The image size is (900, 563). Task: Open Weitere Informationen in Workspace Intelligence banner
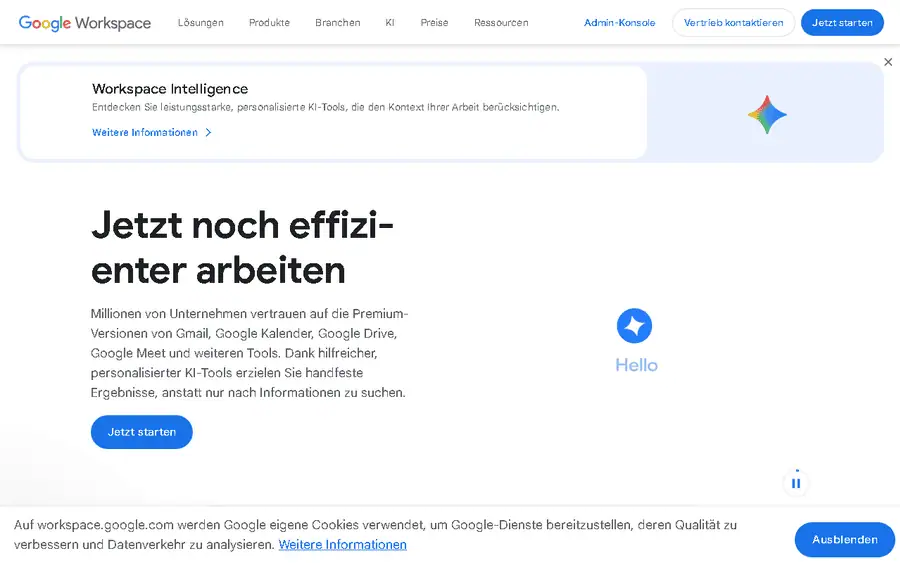tap(152, 132)
